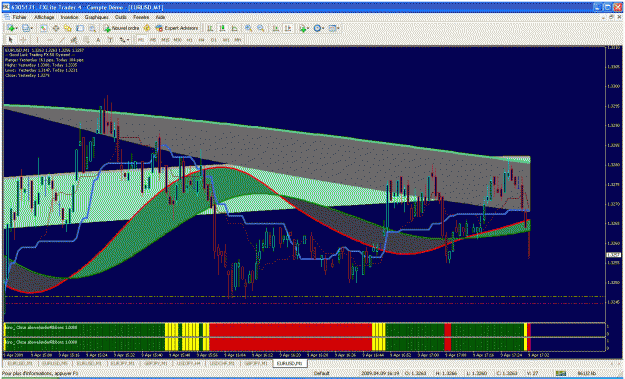This screenshot has height=379, width=625.
Task: Switch to the H1 timeframe
Action: coord(190,39)
